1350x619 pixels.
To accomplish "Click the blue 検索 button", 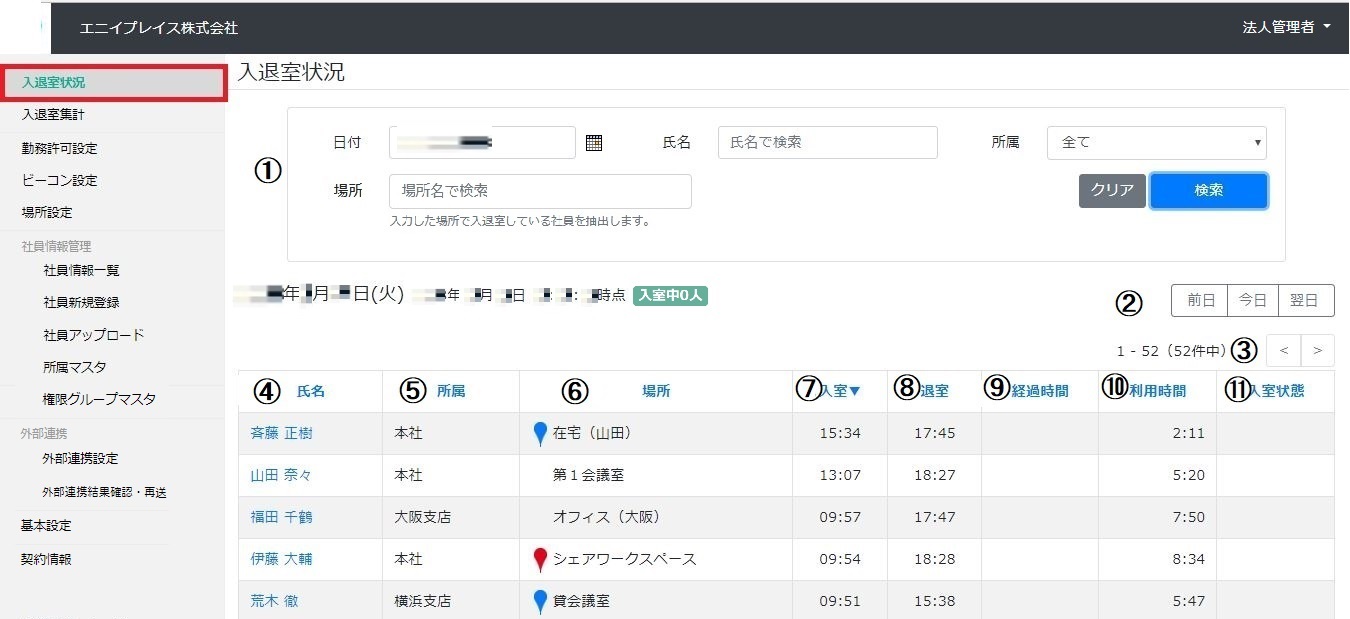I will (x=1209, y=191).
